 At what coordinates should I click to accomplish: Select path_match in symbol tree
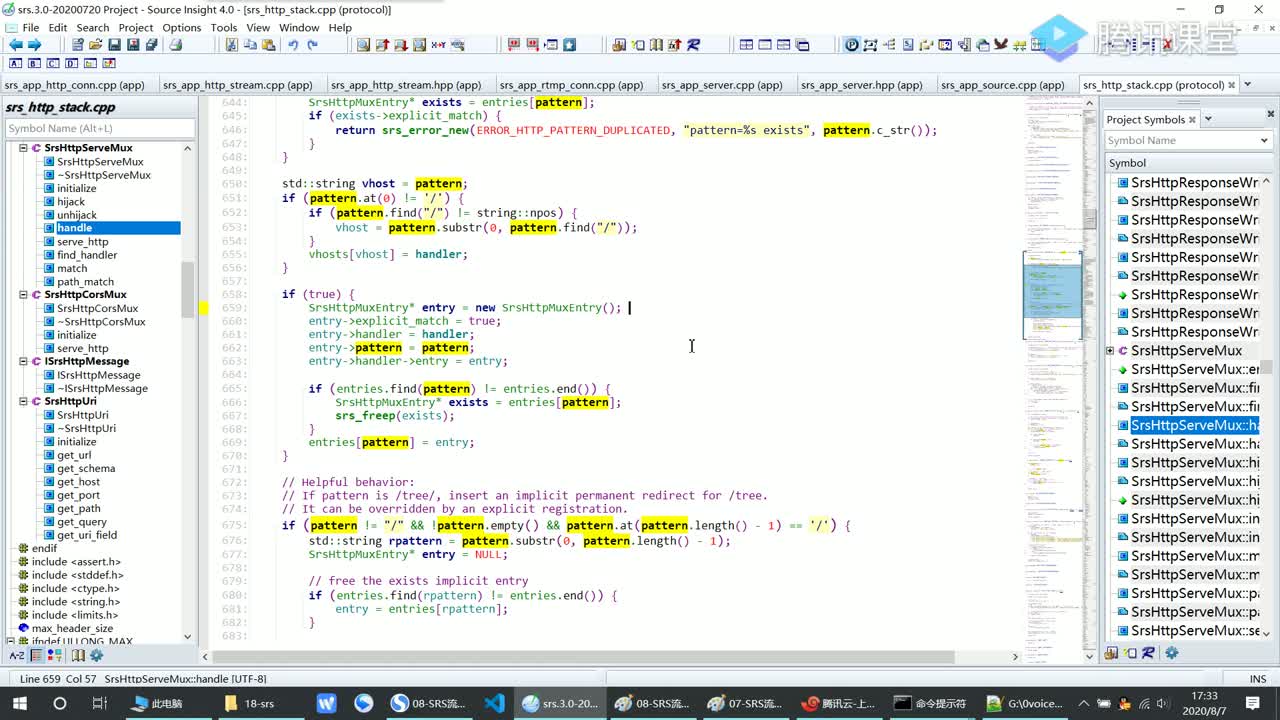[x=85, y=282]
